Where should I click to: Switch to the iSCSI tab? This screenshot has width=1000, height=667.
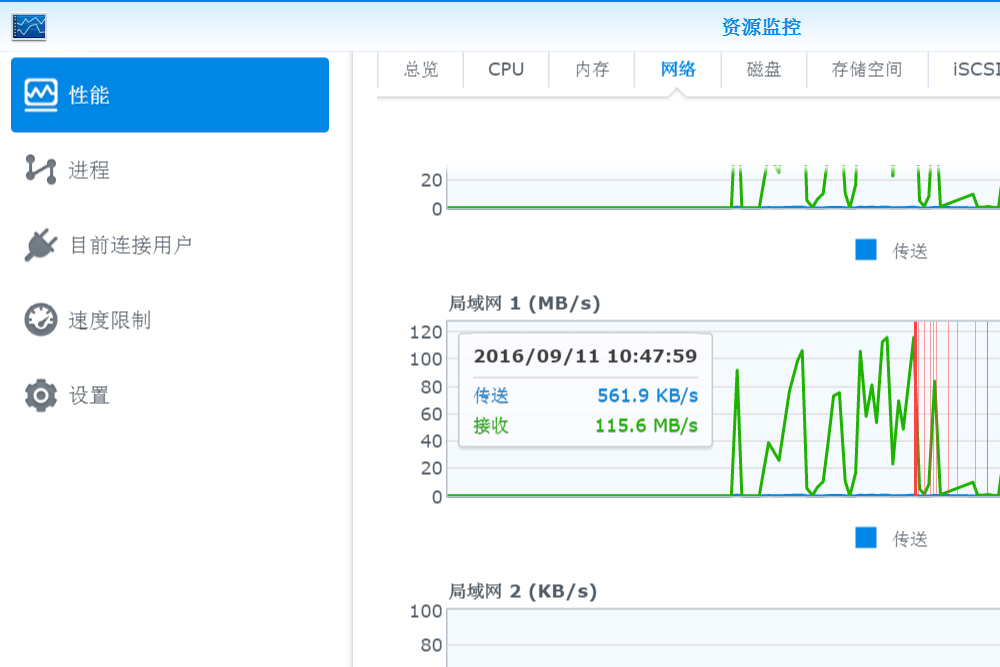(977, 69)
